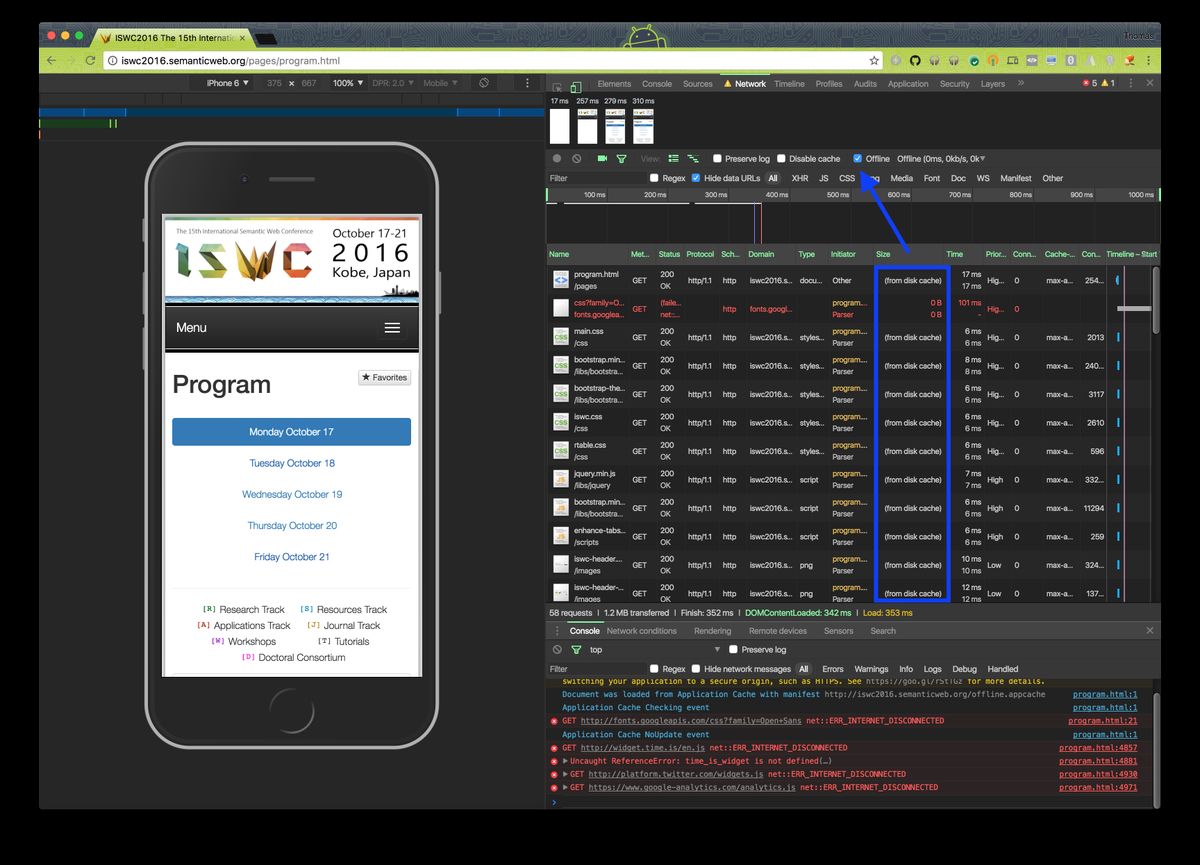Click the inspect element cursor icon
The image size is (1200, 865).
[x=558, y=85]
